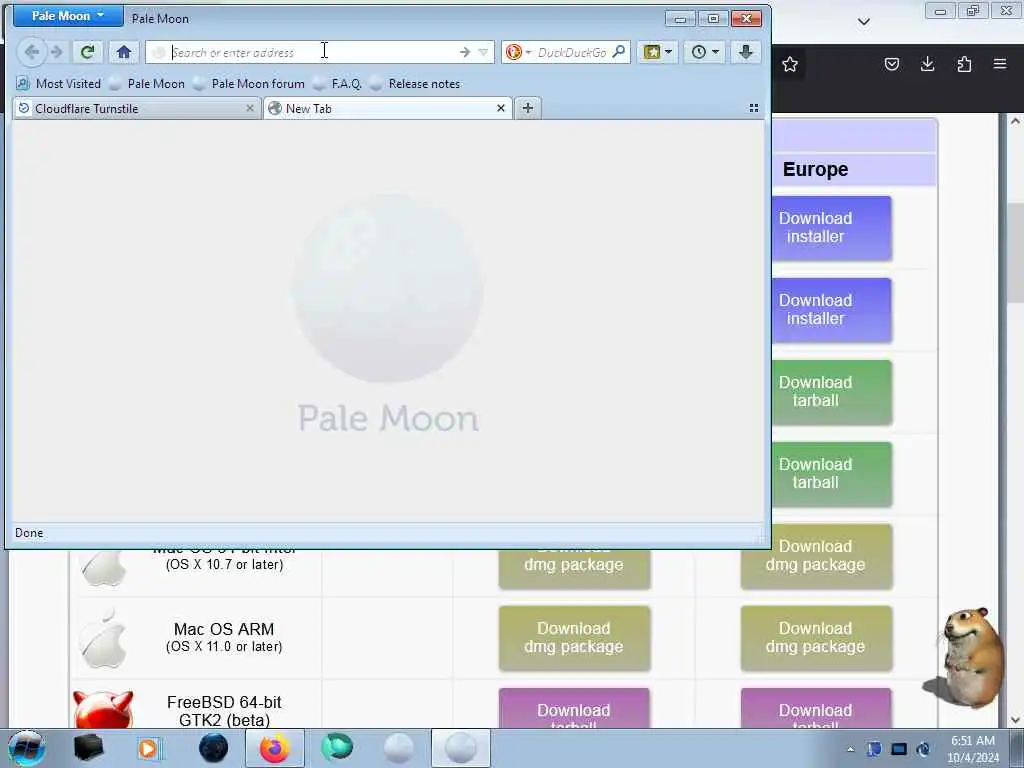Open the Pale Moon downloads arrow button
1024x768 pixels.
pos(746,52)
